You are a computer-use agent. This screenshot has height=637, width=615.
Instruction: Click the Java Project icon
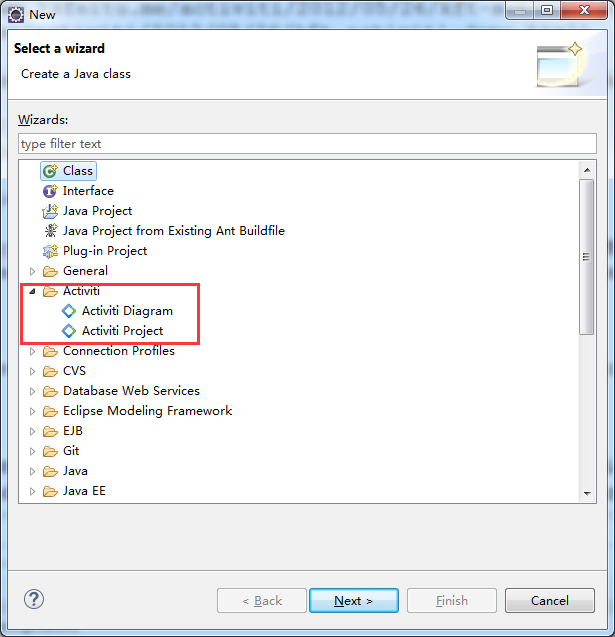click(50, 211)
